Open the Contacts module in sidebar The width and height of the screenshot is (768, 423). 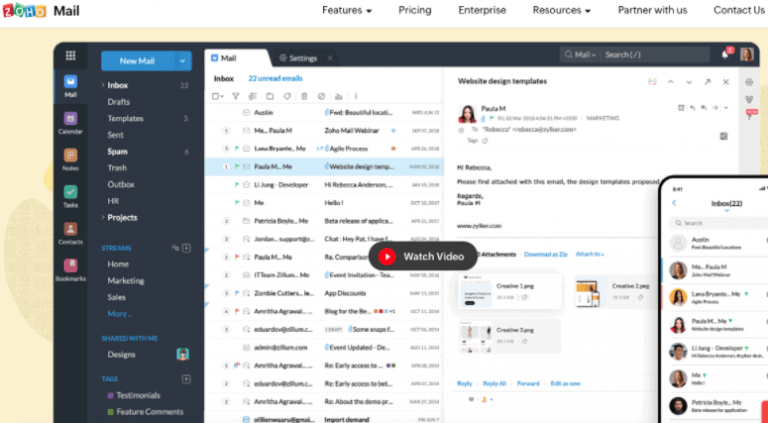(x=71, y=233)
